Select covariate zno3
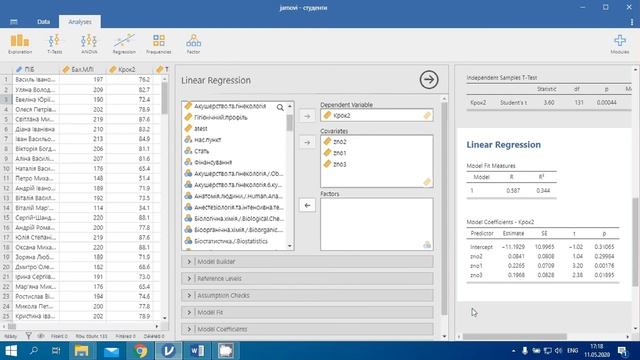 pos(340,164)
